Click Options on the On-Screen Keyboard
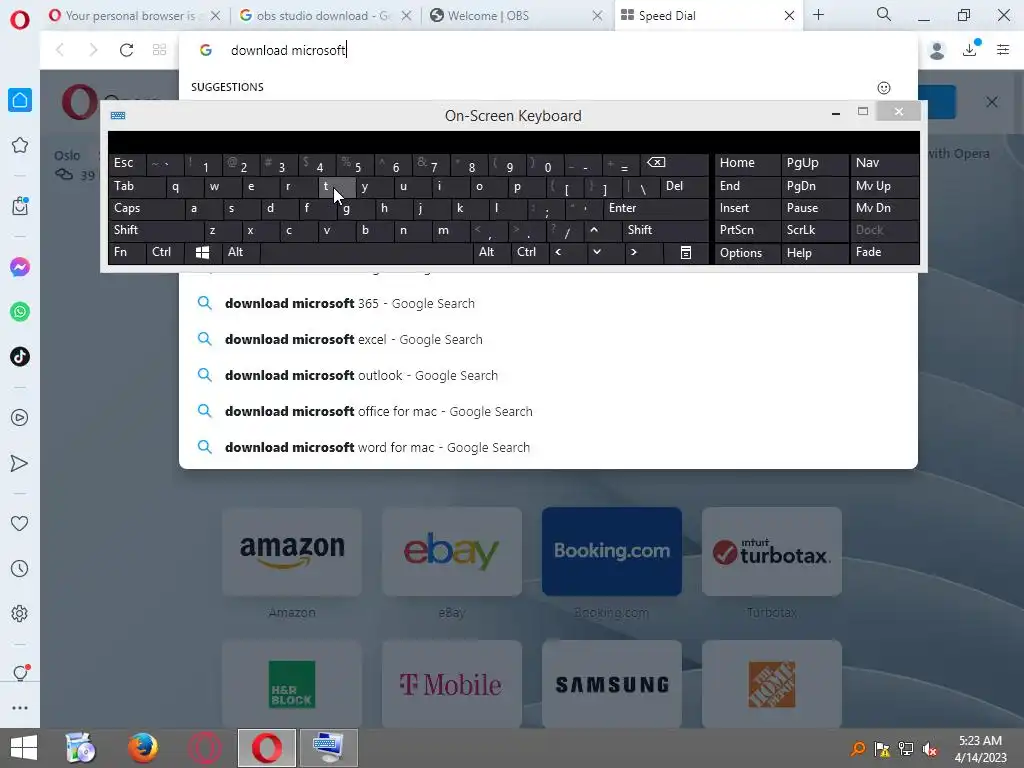 [x=747, y=253]
